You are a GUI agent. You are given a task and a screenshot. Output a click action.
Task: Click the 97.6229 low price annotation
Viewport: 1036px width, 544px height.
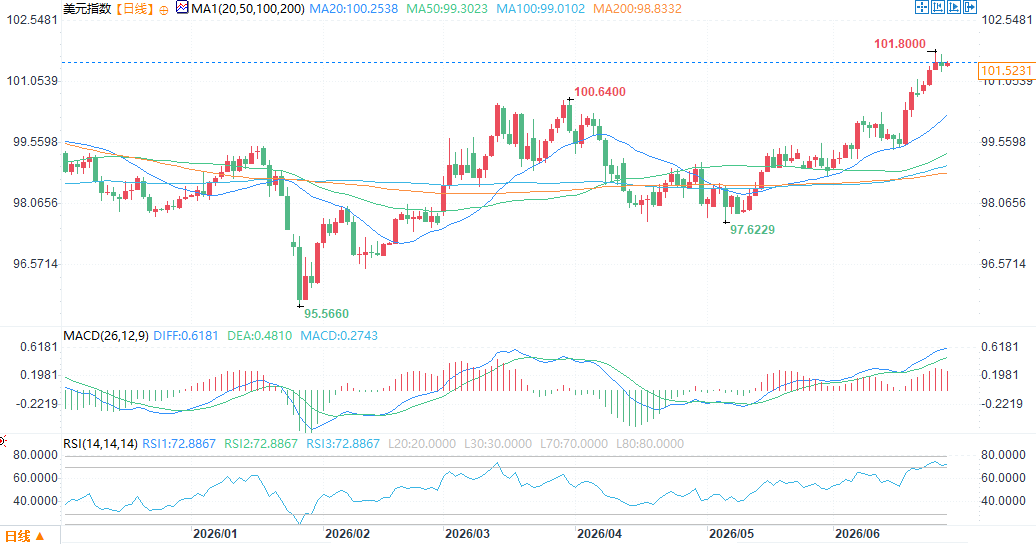pos(752,229)
